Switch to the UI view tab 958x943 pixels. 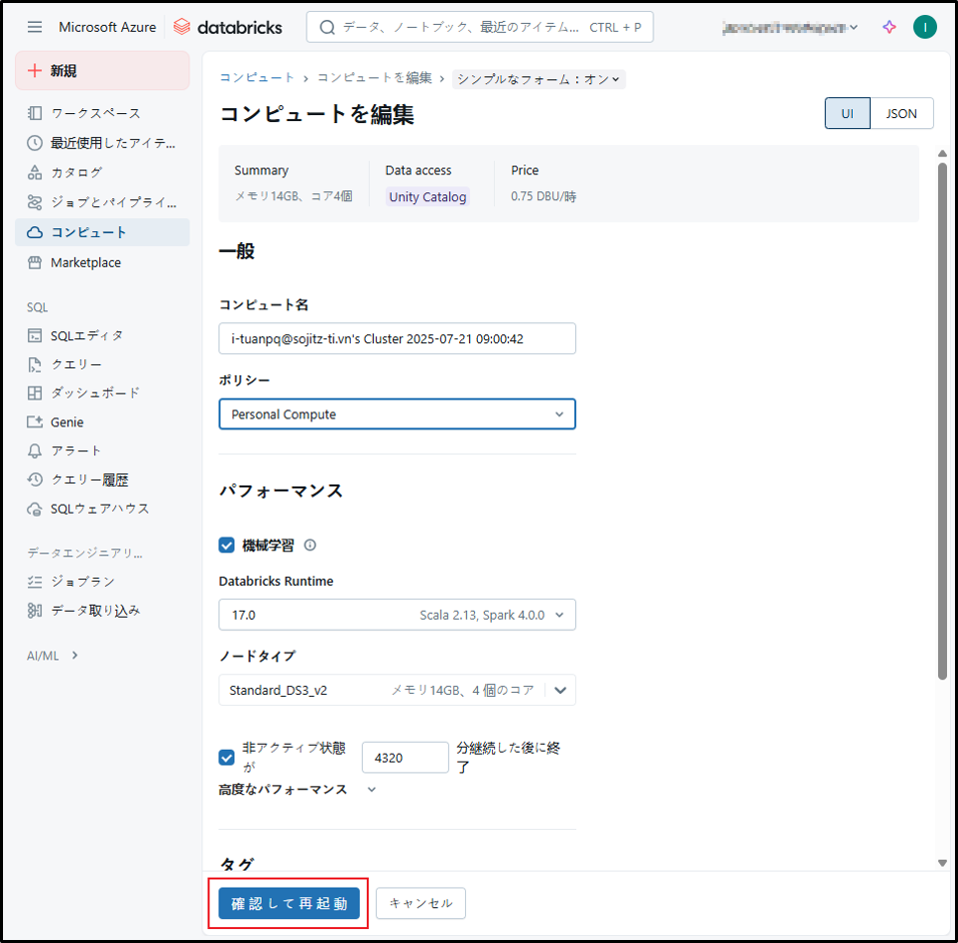(x=847, y=114)
